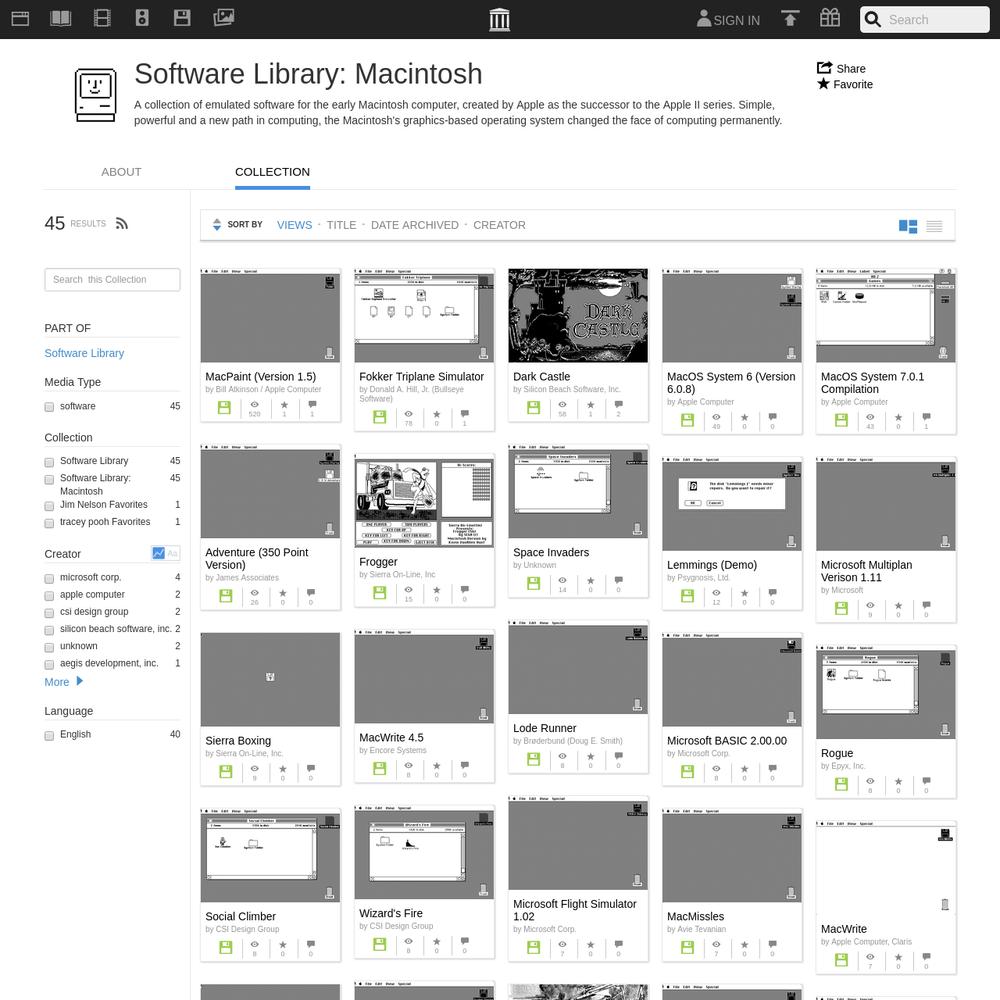Open the Sierra Boxing title link
The height and width of the screenshot is (1000, 1000).
pyautogui.click(x=238, y=740)
